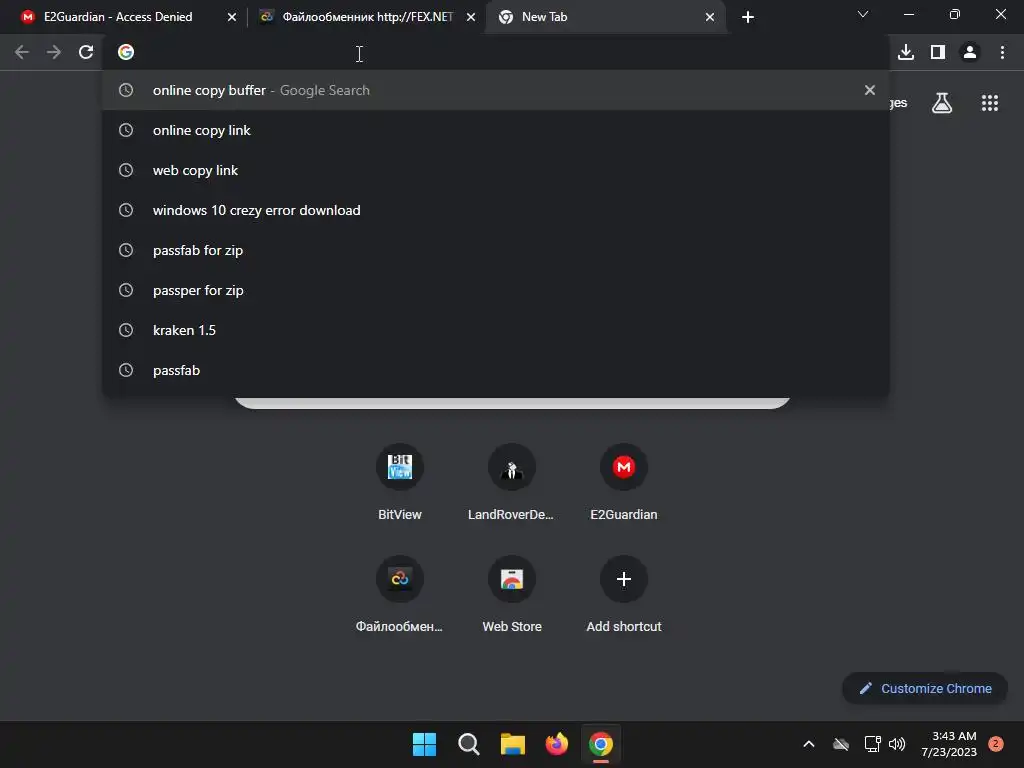Open a new browser tab with plus button
Screen dimensions: 1024x768
coord(748,17)
